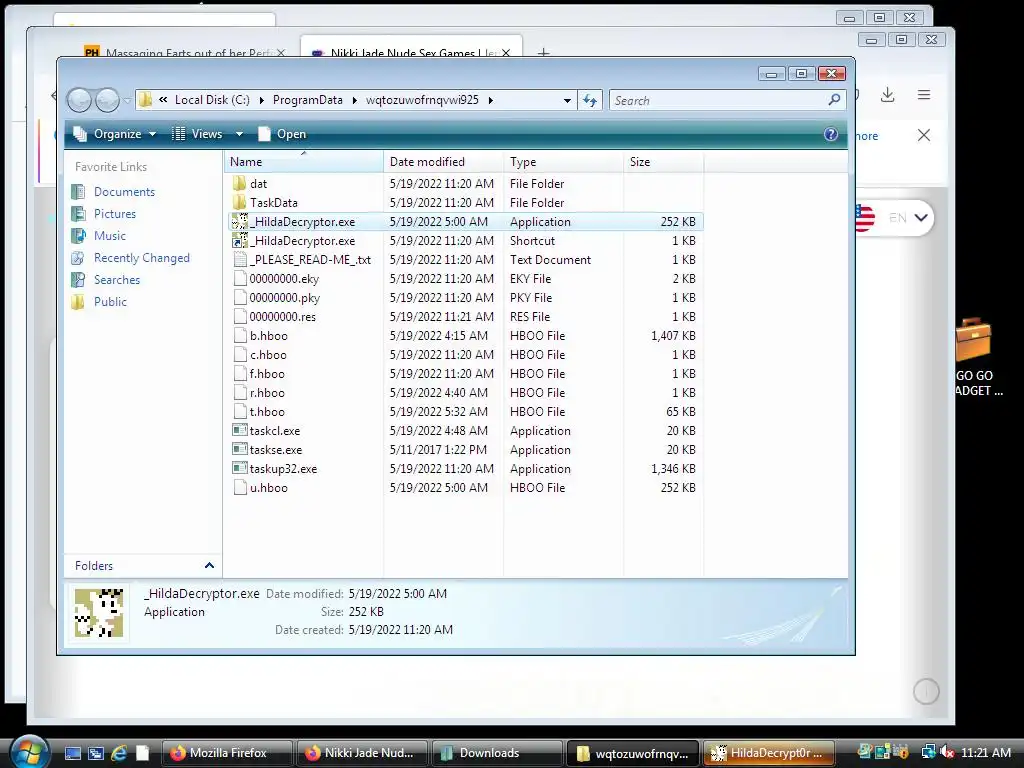The image size is (1024, 768).
Task: Click the Firefox downloads arrow icon
Action: click(888, 95)
